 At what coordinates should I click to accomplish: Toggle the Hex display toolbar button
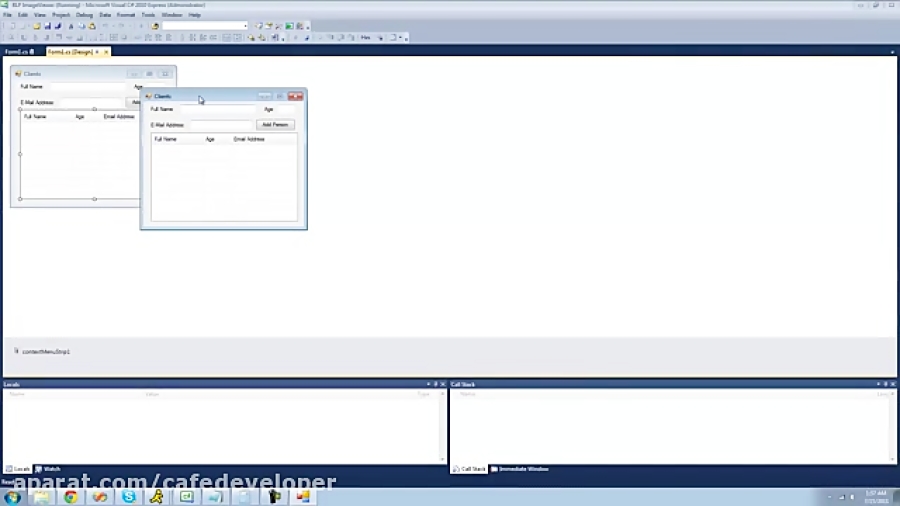[366, 37]
